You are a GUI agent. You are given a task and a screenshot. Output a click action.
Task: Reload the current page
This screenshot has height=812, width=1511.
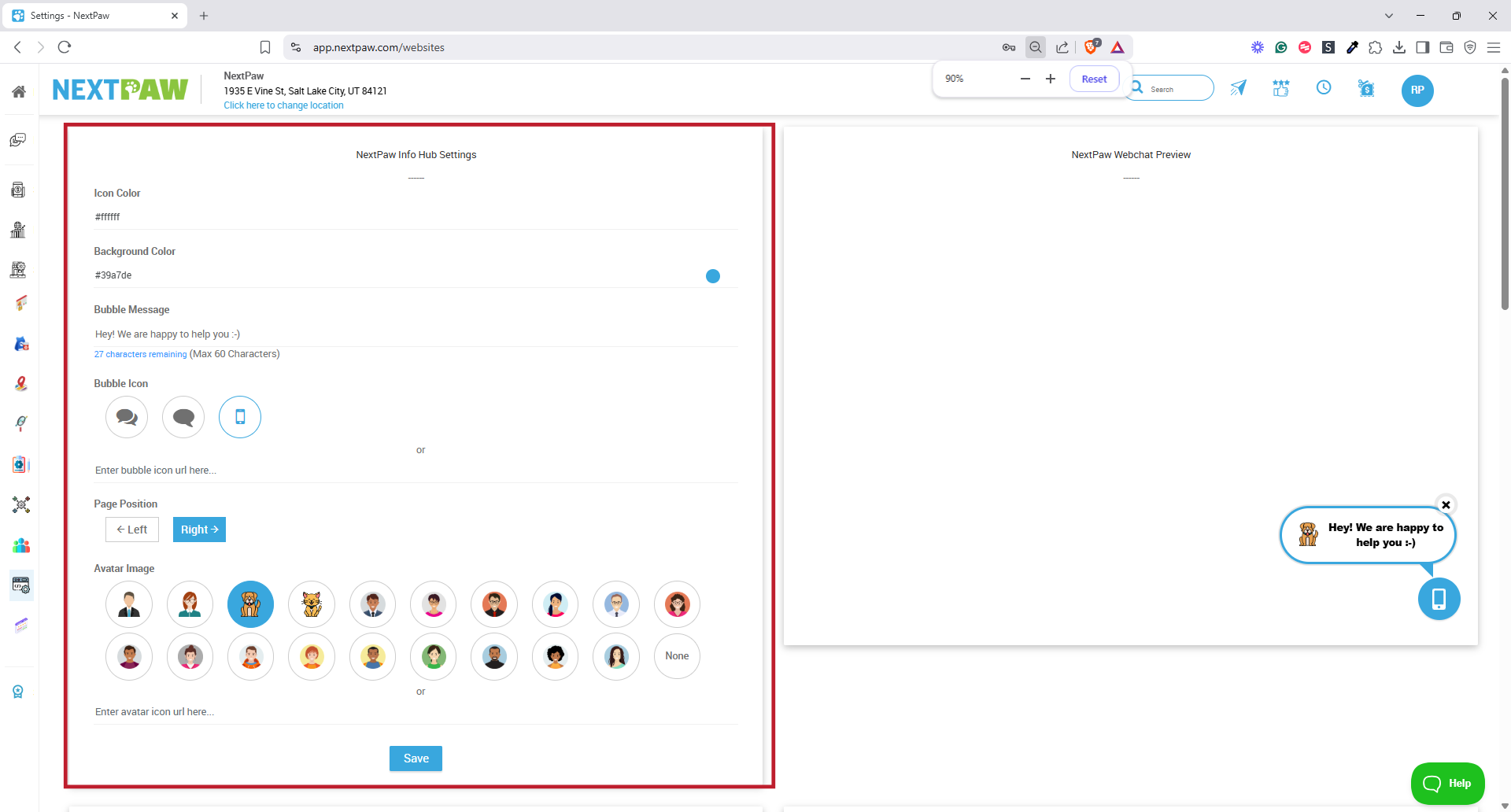click(65, 47)
